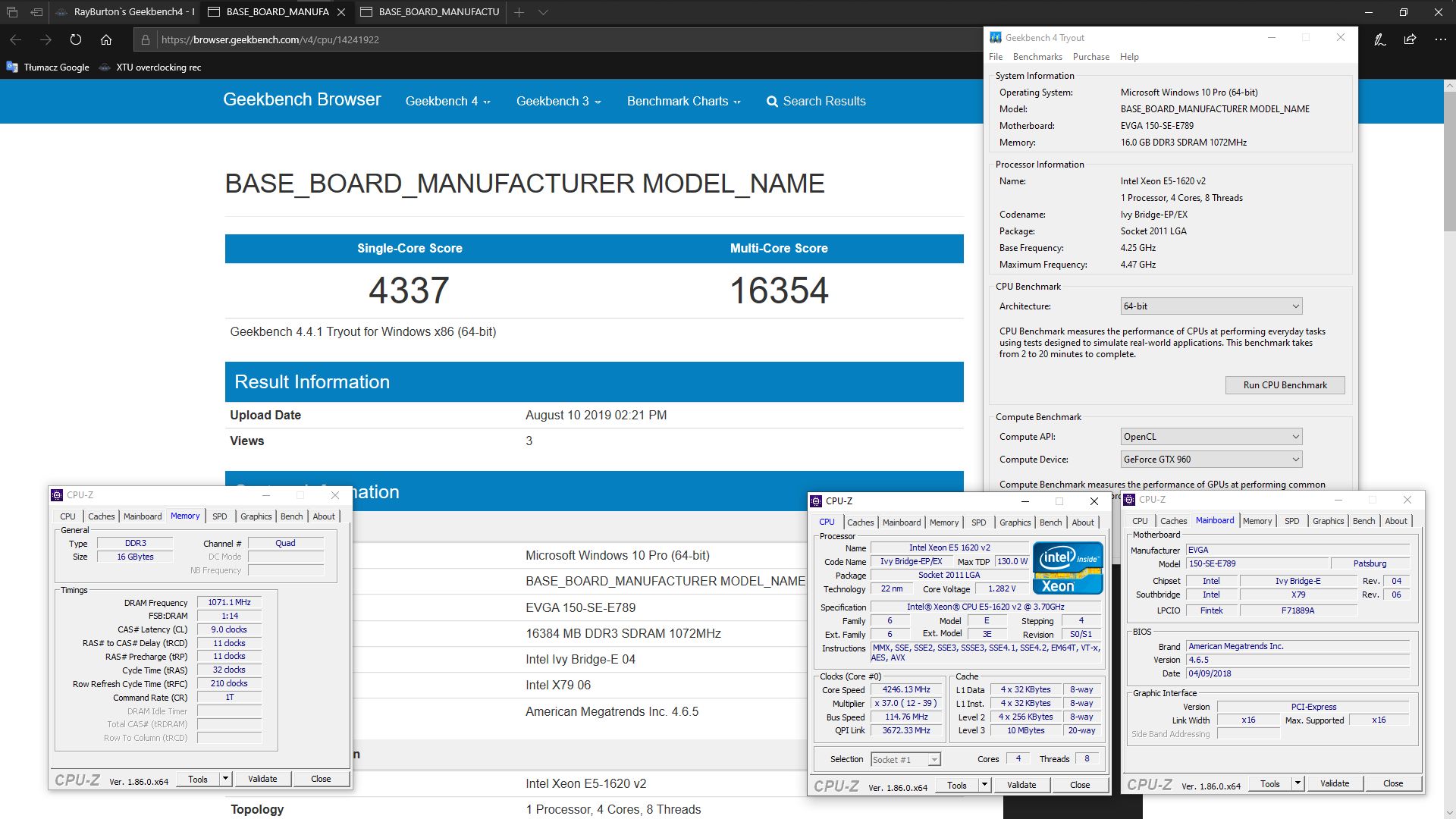1456x819 pixels.
Task: Click the Multi-Core Score 16354 value
Action: pyautogui.click(x=779, y=290)
